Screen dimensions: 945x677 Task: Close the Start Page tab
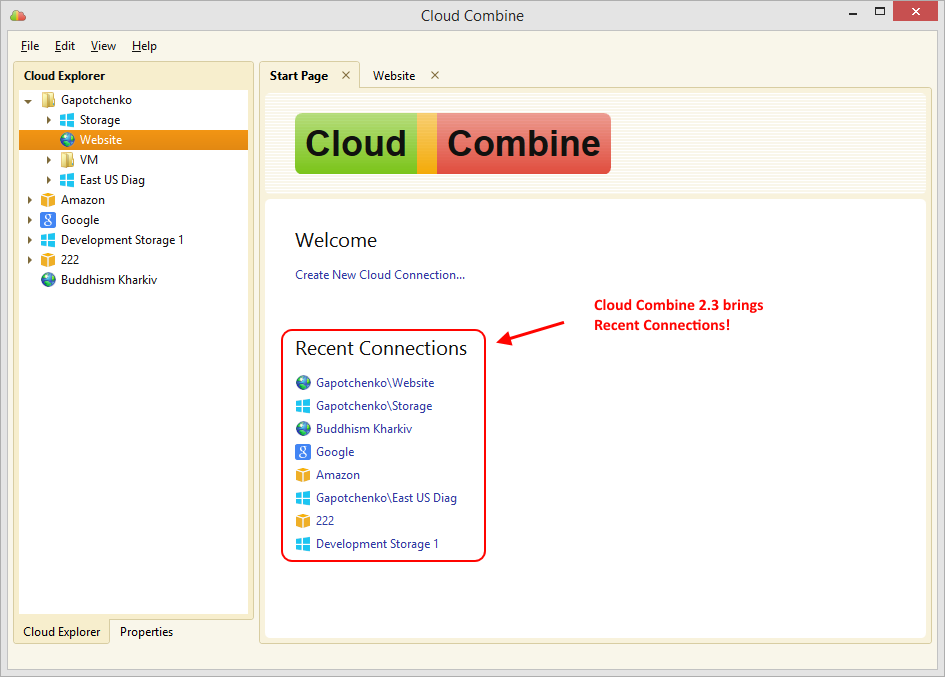[x=346, y=75]
